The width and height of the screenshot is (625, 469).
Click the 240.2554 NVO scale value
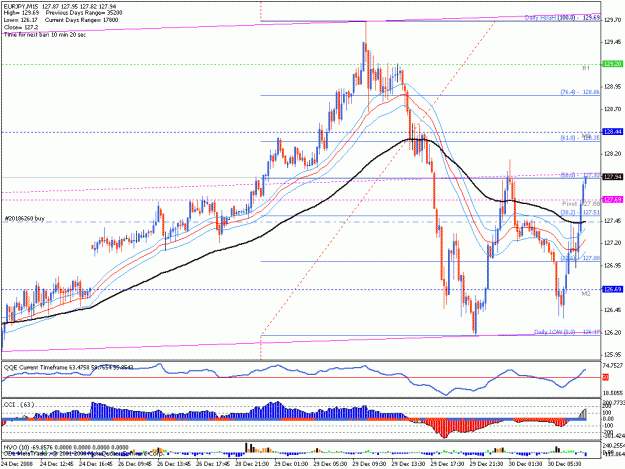pyautogui.click(x=614, y=445)
